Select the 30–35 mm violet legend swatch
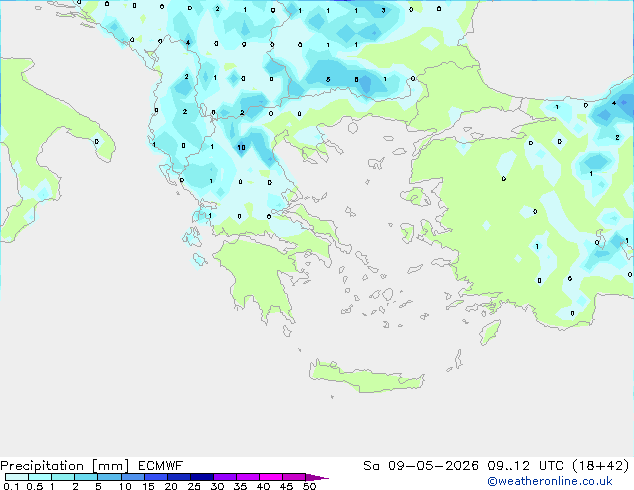This screenshot has width=634, height=490. coord(225,477)
